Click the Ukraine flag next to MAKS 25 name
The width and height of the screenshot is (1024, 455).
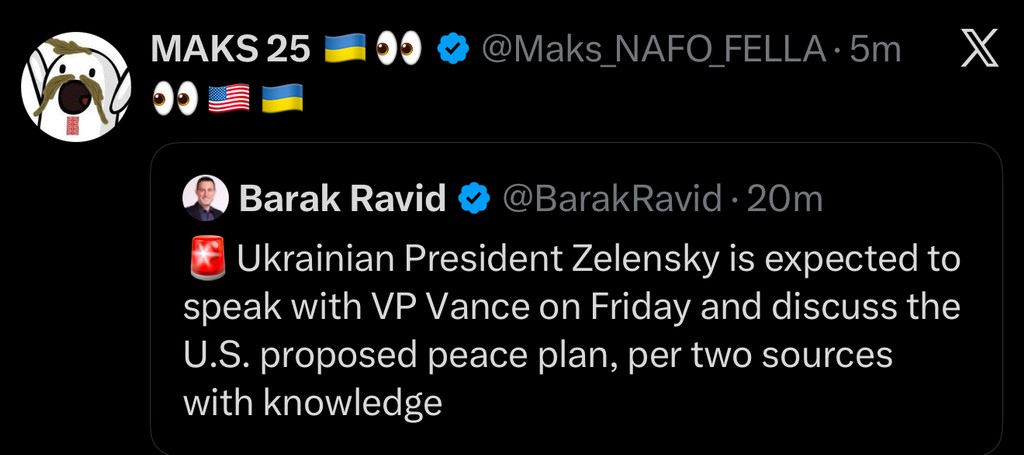[346, 47]
